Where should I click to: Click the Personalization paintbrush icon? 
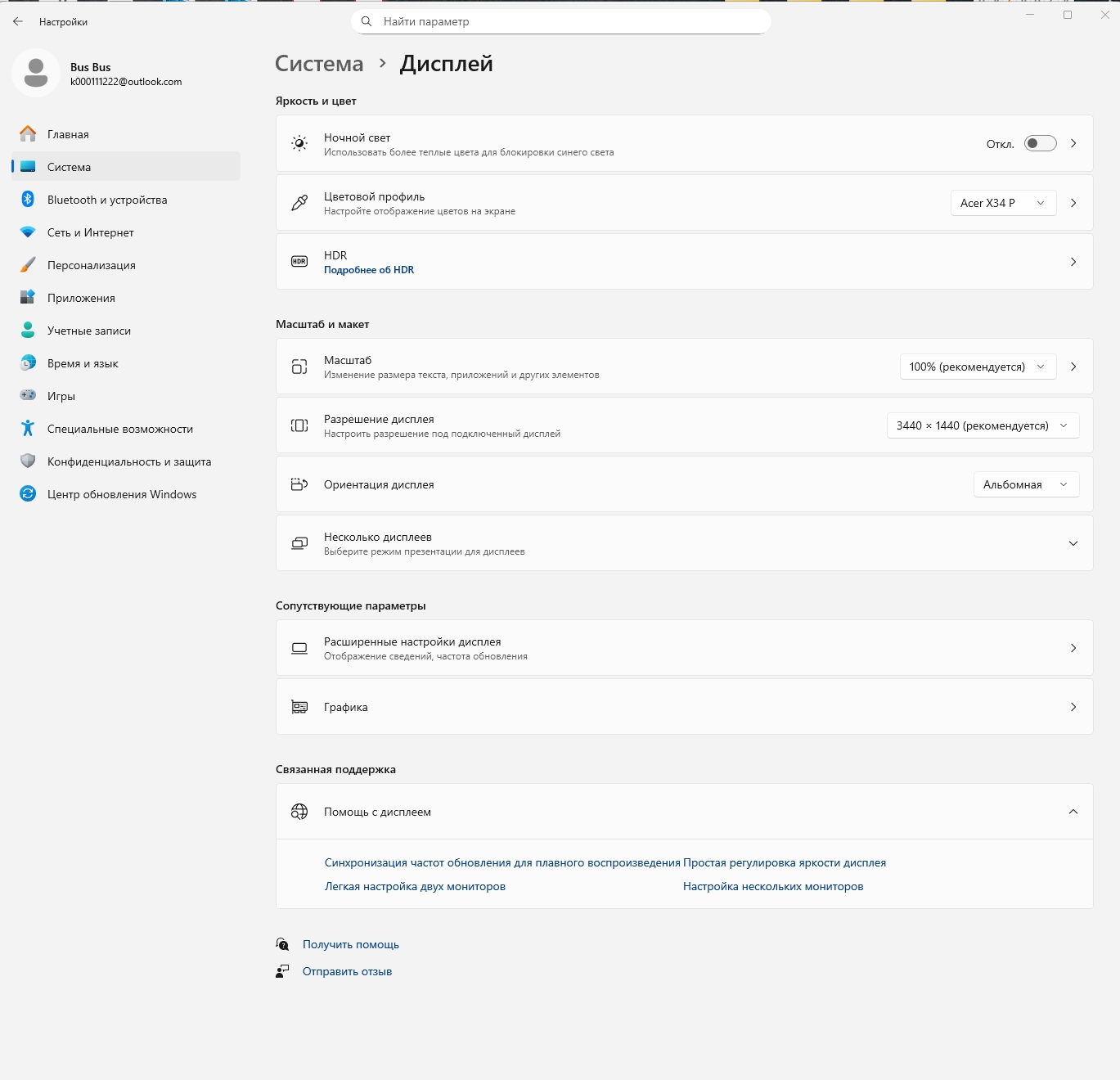28,265
